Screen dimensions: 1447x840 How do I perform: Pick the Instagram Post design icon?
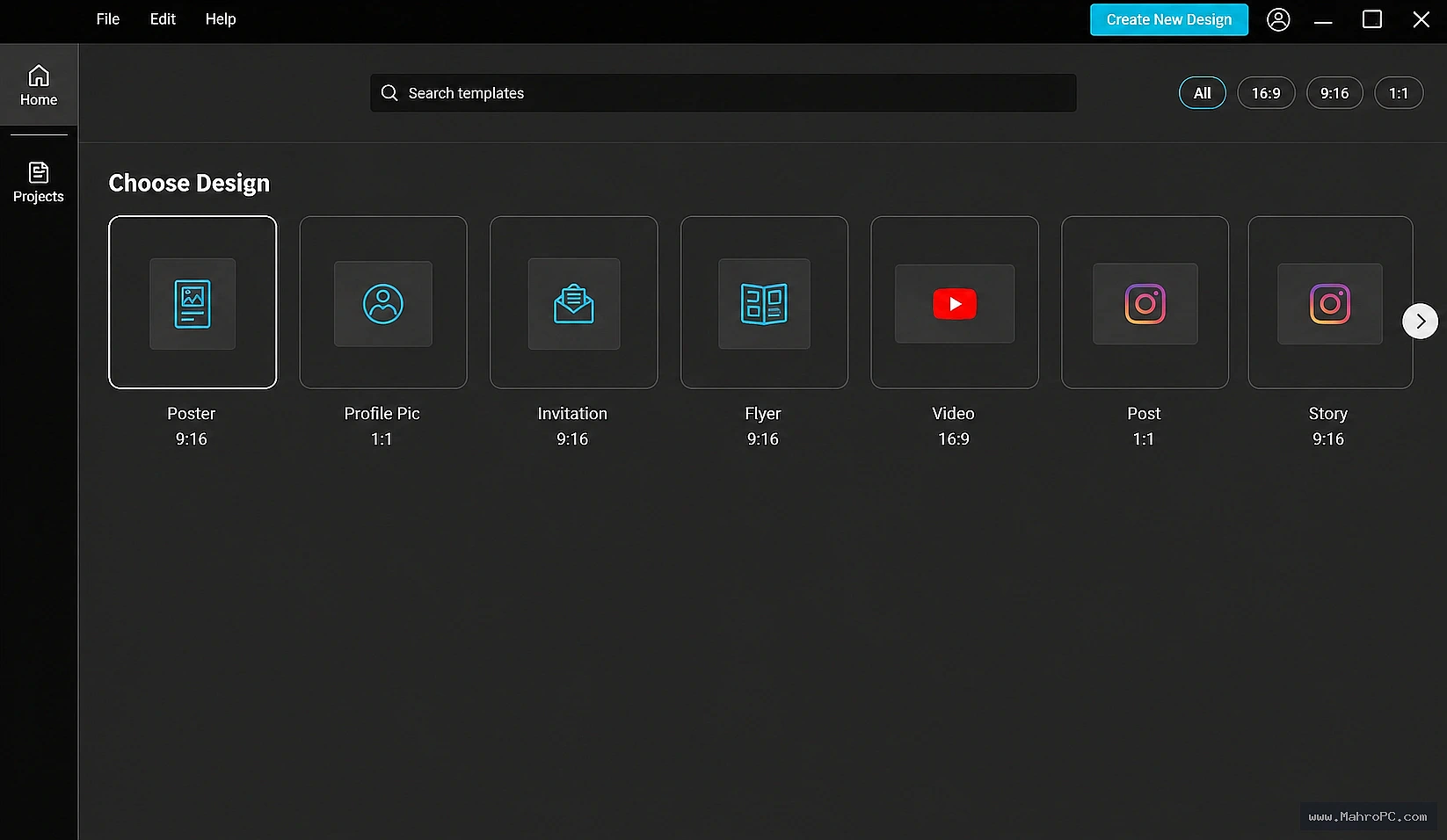pyautogui.click(x=1145, y=303)
